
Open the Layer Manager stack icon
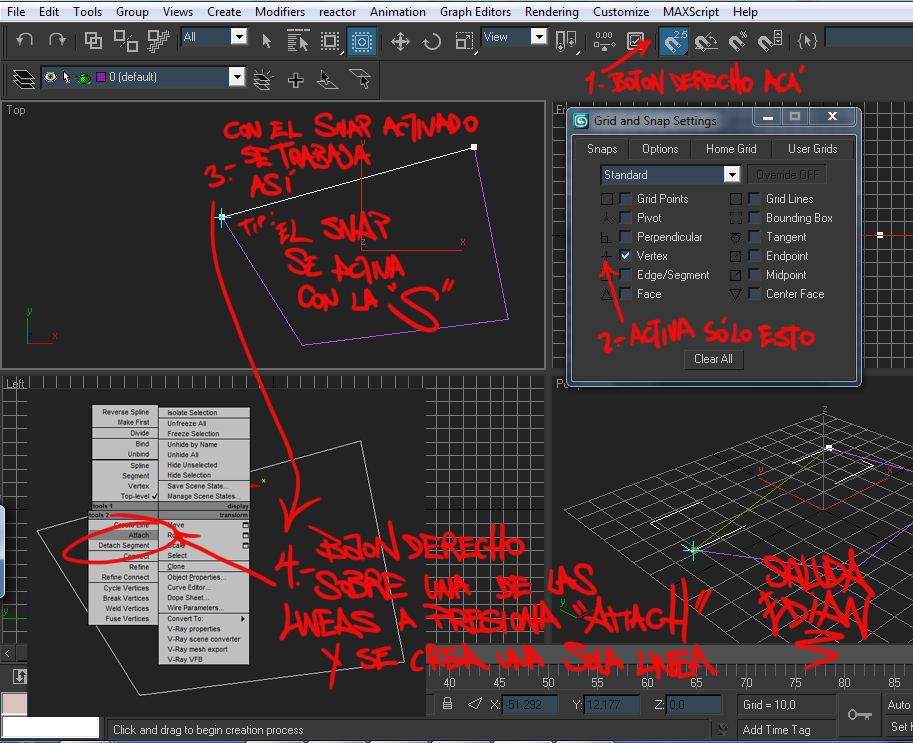coord(23,79)
